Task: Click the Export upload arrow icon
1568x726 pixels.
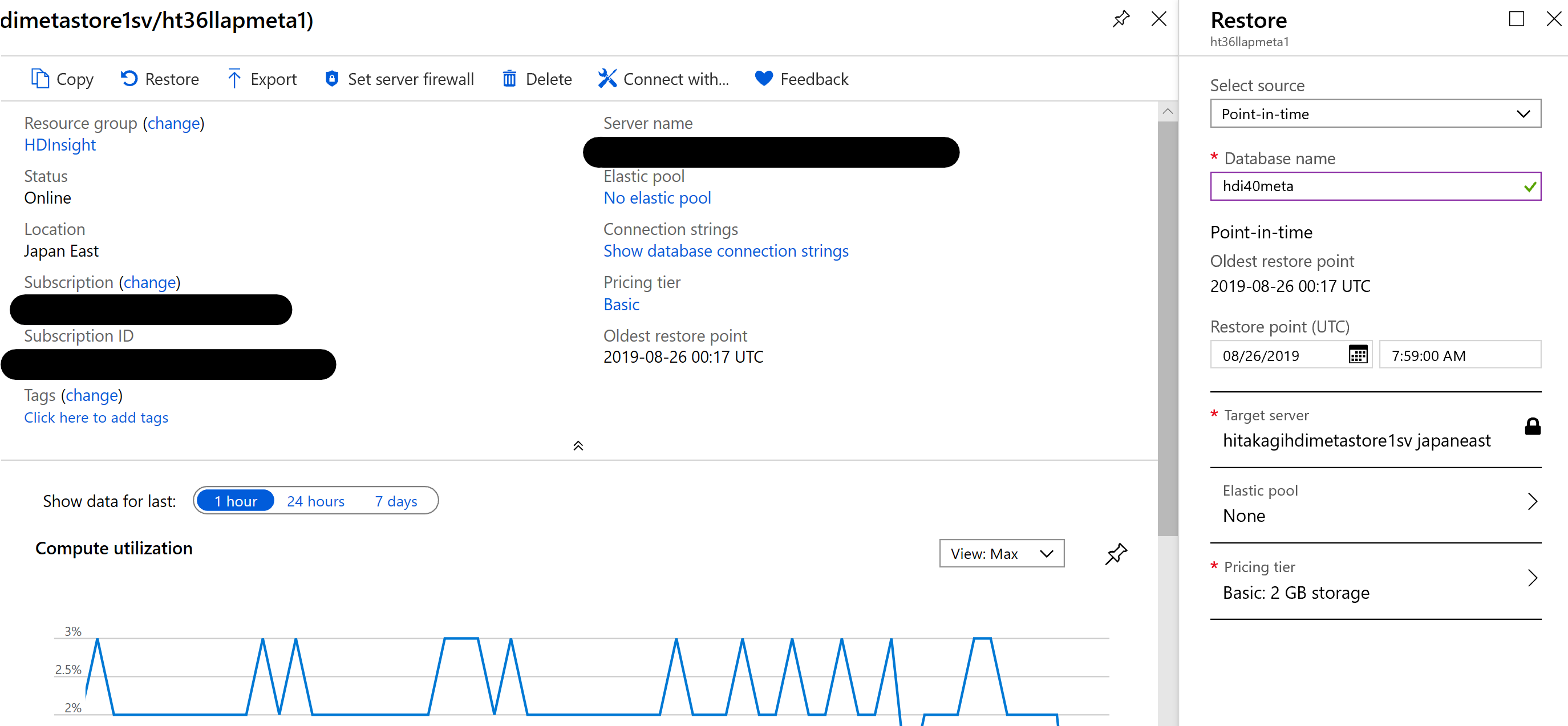Action: [x=234, y=79]
